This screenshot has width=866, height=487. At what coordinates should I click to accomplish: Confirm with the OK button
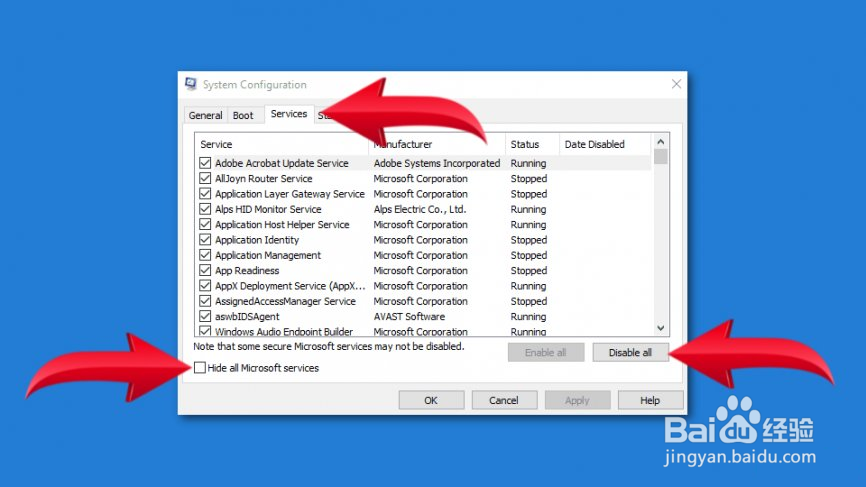pyautogui.click(x=431, y=400)
